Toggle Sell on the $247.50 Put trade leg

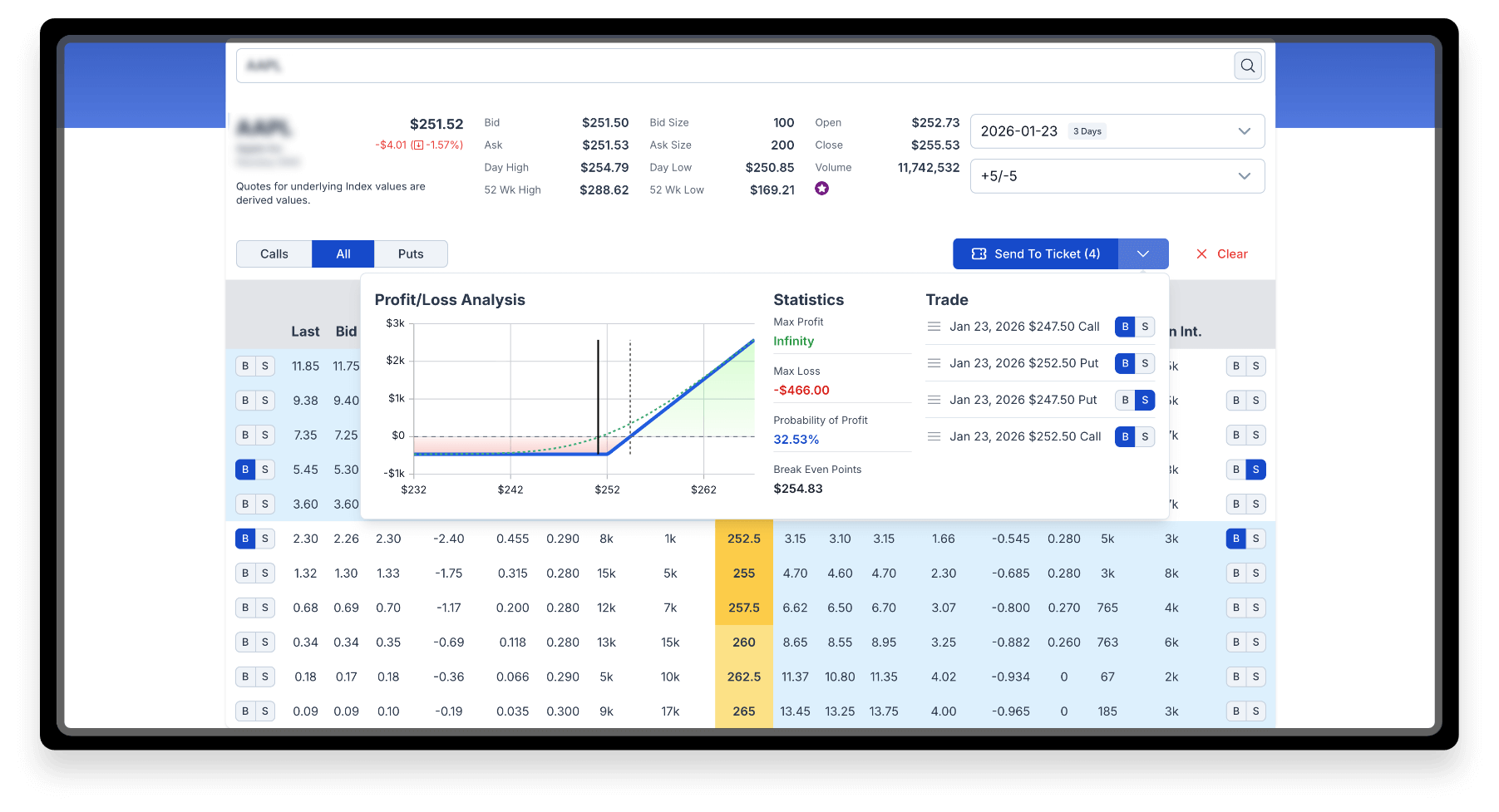click(1145, 400)
